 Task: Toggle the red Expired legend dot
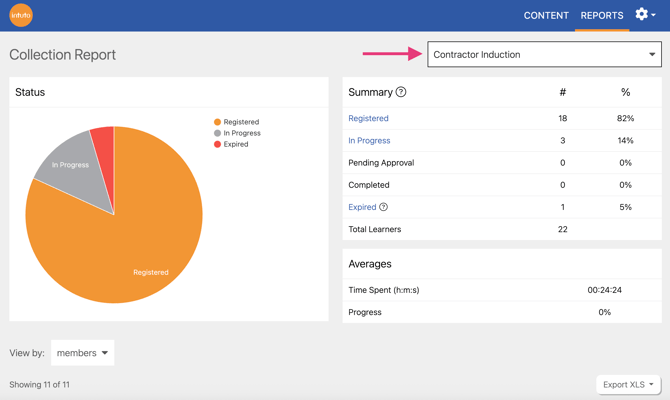217,144
